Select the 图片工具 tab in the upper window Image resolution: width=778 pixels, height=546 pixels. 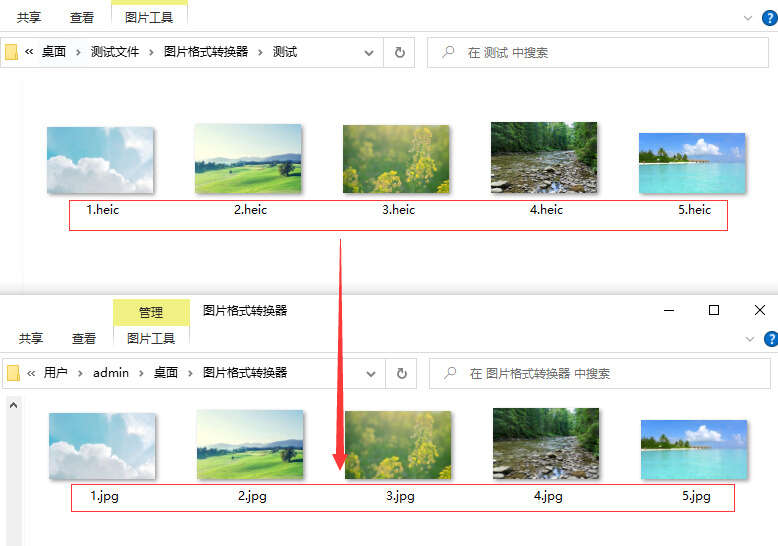[x=149, y=17]
